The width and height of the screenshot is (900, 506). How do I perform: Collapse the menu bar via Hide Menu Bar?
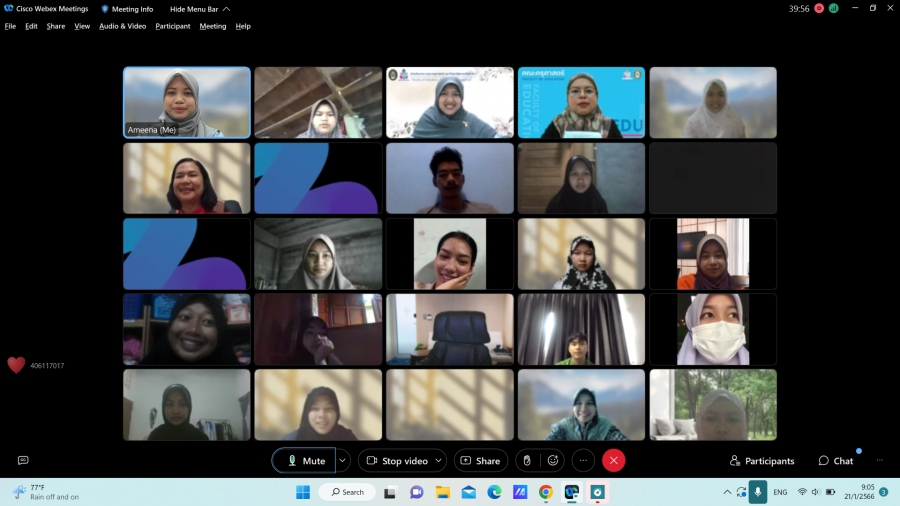tap(199, 9)
